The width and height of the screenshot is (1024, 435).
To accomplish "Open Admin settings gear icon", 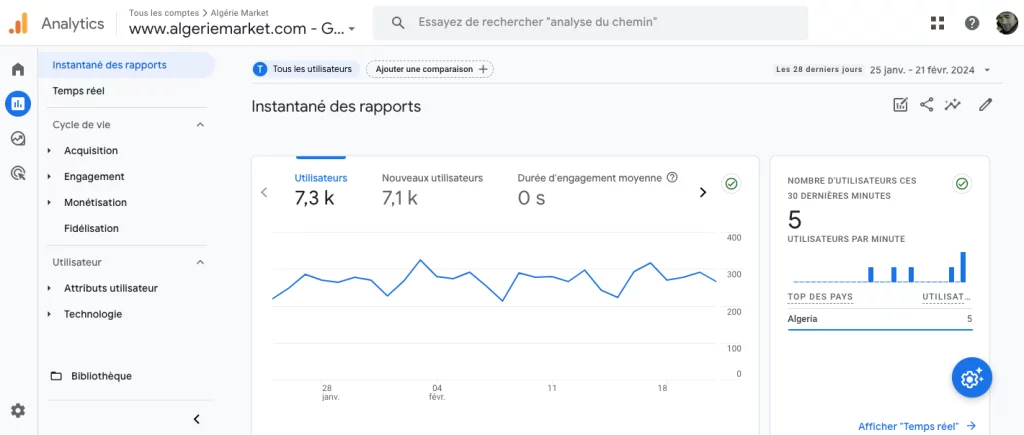I will tap(18, 411).
